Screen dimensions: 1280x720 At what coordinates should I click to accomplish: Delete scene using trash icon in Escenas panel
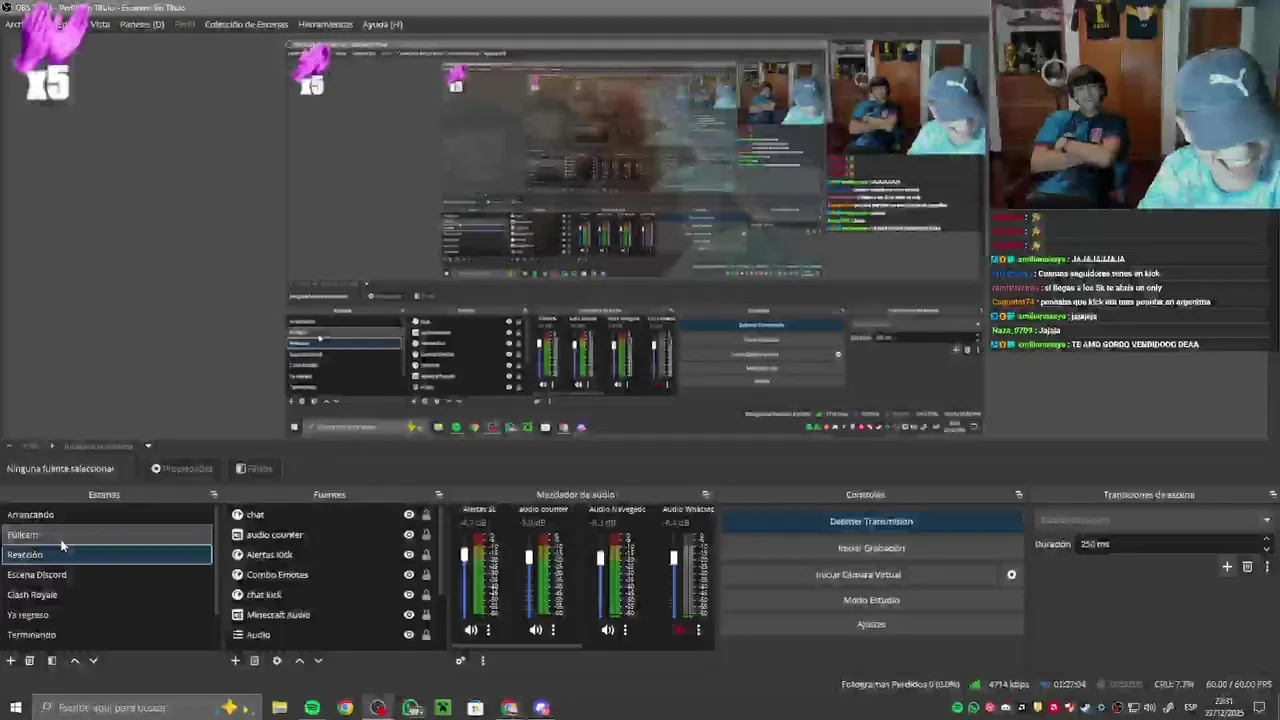(x=30, y=660)
